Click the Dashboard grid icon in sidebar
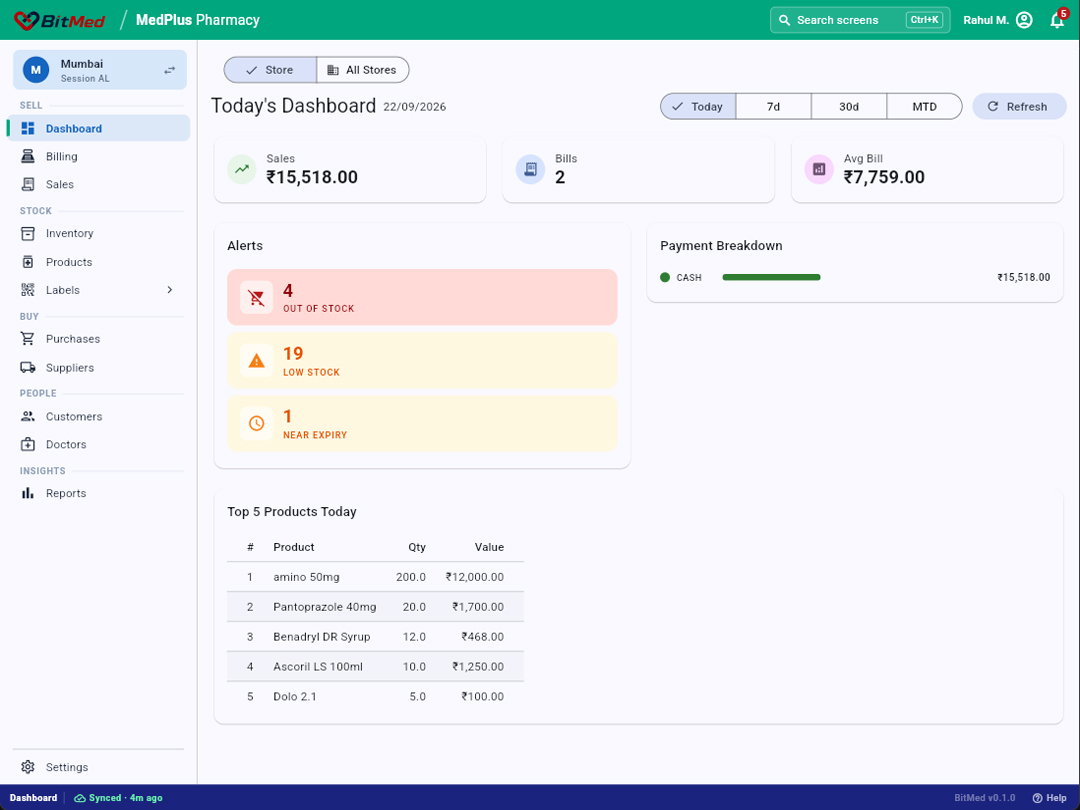 pyautogui.click(x=28, y=128)
